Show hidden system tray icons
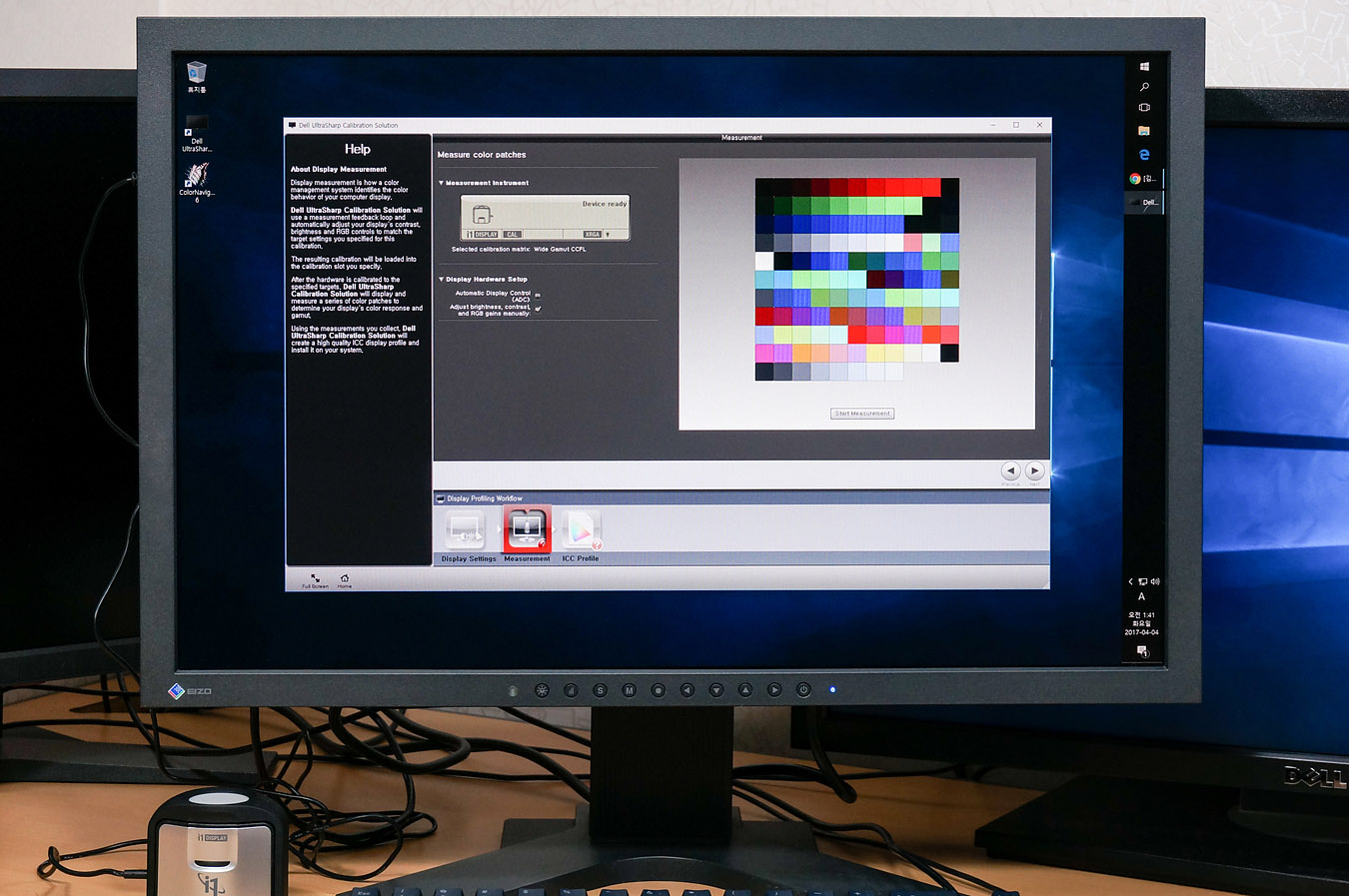This screenshot has height=896, width=1349. tap(1130, 581)
